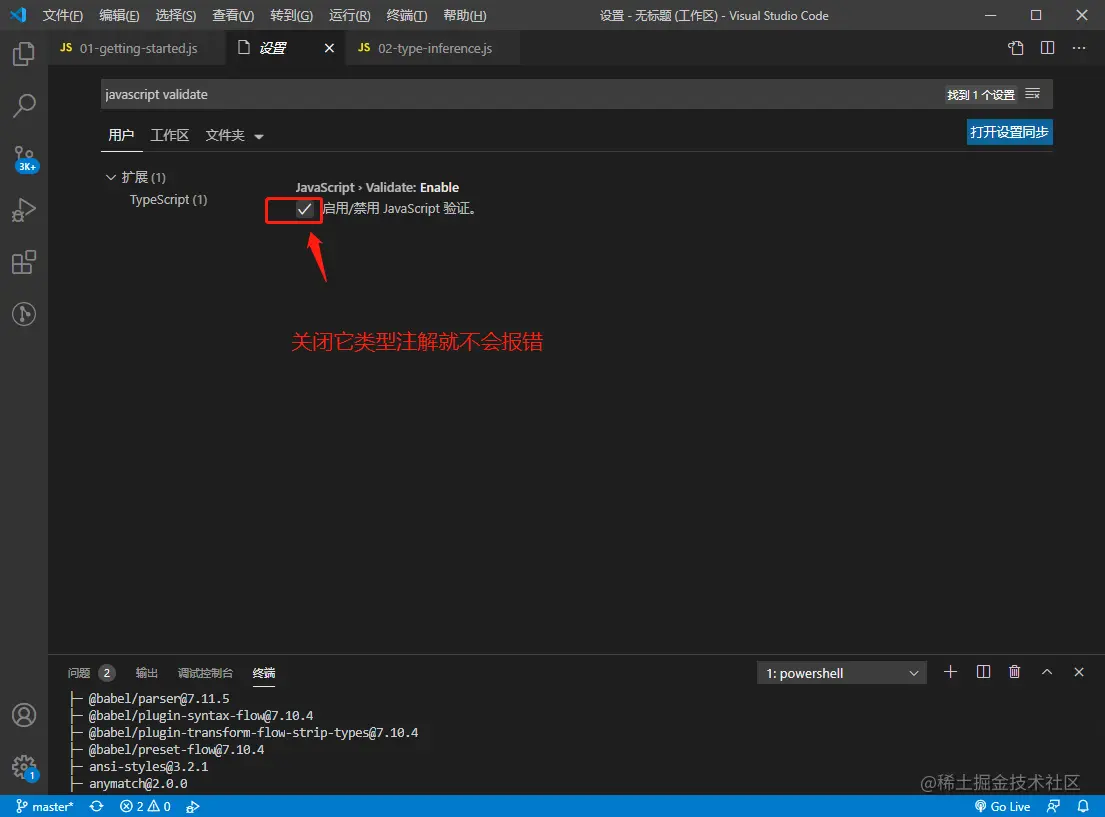Click the VS Code logo in title bar
Screen dimensions: 1105x817
click(18, 15)
